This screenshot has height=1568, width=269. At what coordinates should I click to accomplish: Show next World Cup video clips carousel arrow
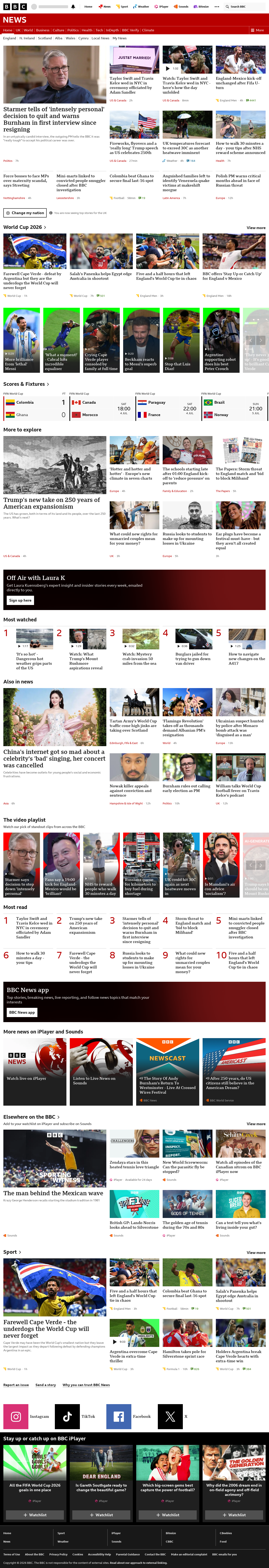pyautogui.click(x=260, y=340)
